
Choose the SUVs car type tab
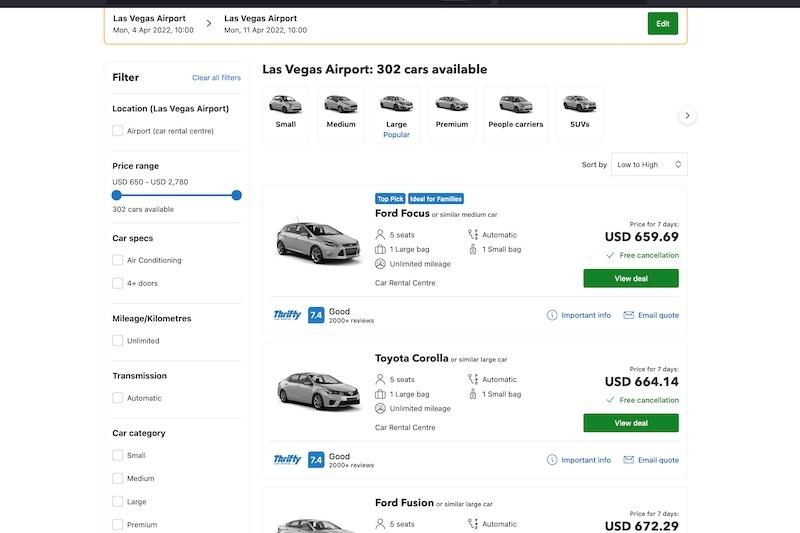pyautogui.click(x=580, y=115)
